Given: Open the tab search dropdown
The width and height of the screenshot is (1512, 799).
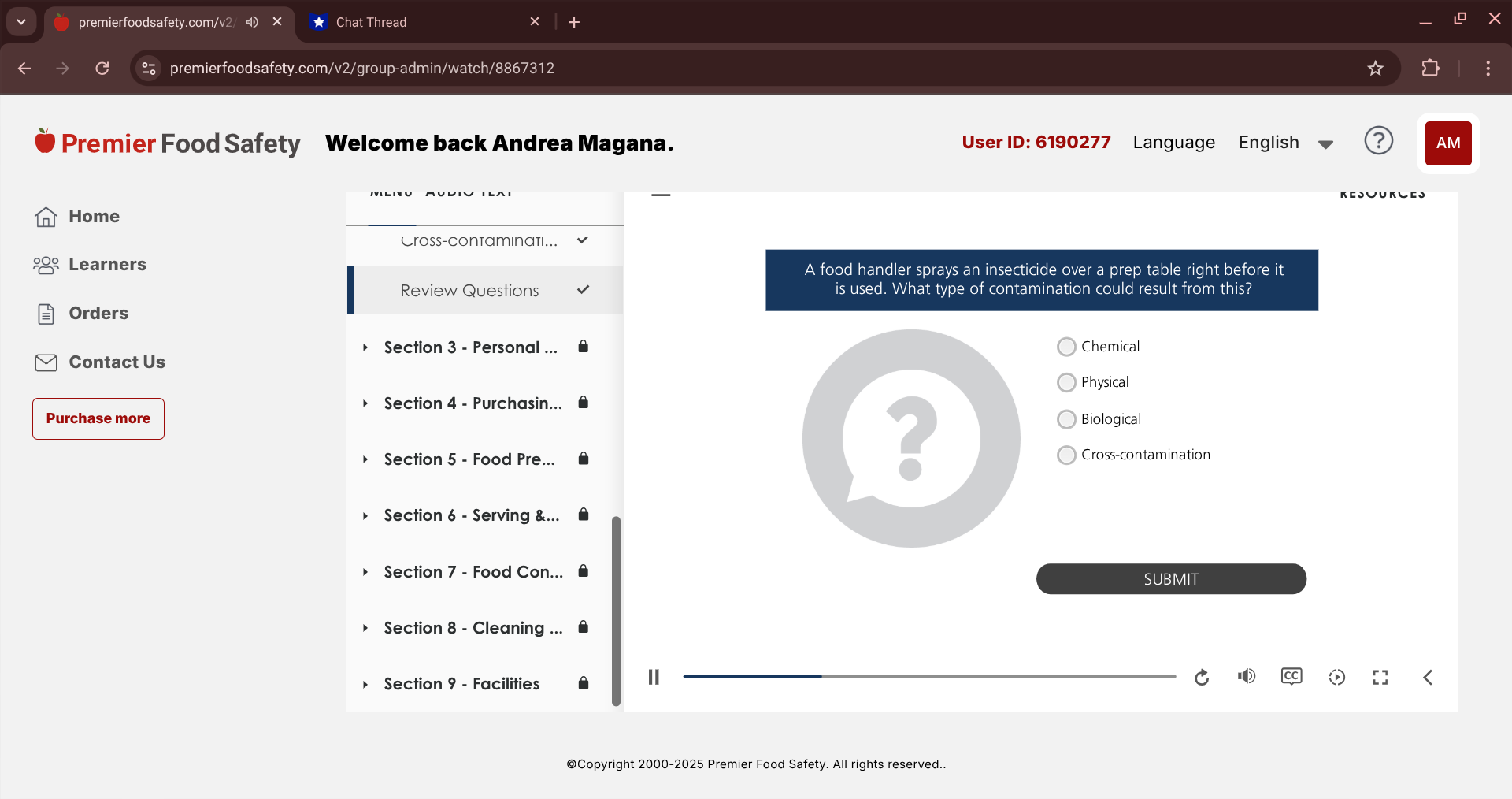Looking at the screenshot, I should [21, 22].
